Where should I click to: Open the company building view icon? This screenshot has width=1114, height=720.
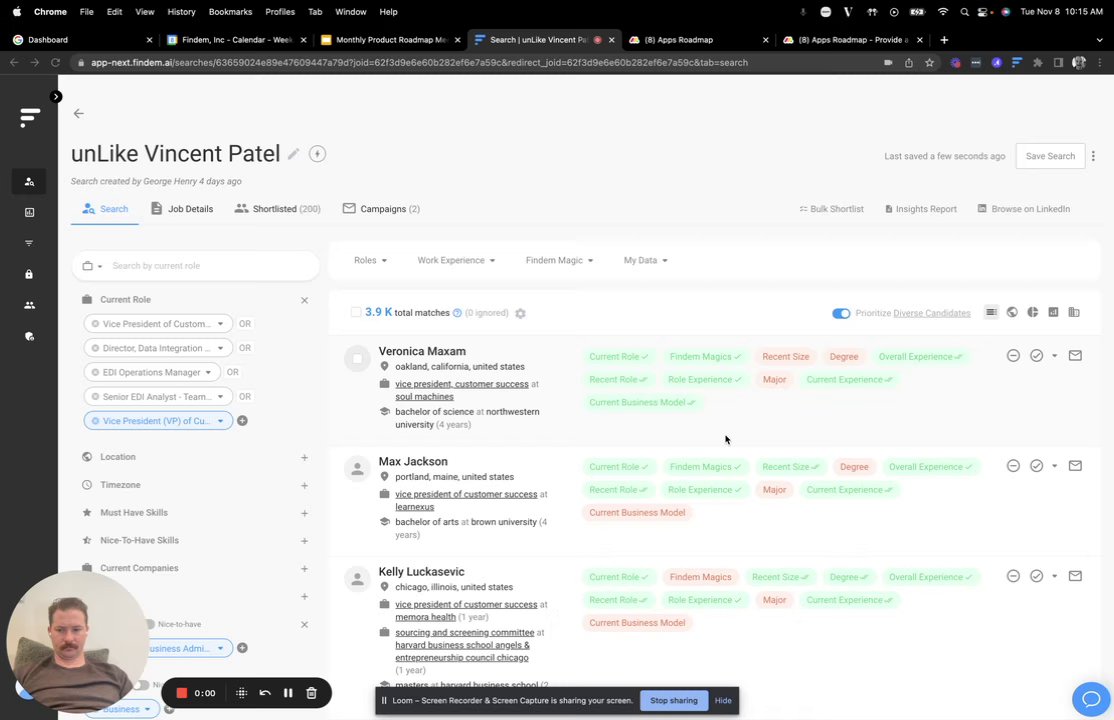[x=1074, y=312]
